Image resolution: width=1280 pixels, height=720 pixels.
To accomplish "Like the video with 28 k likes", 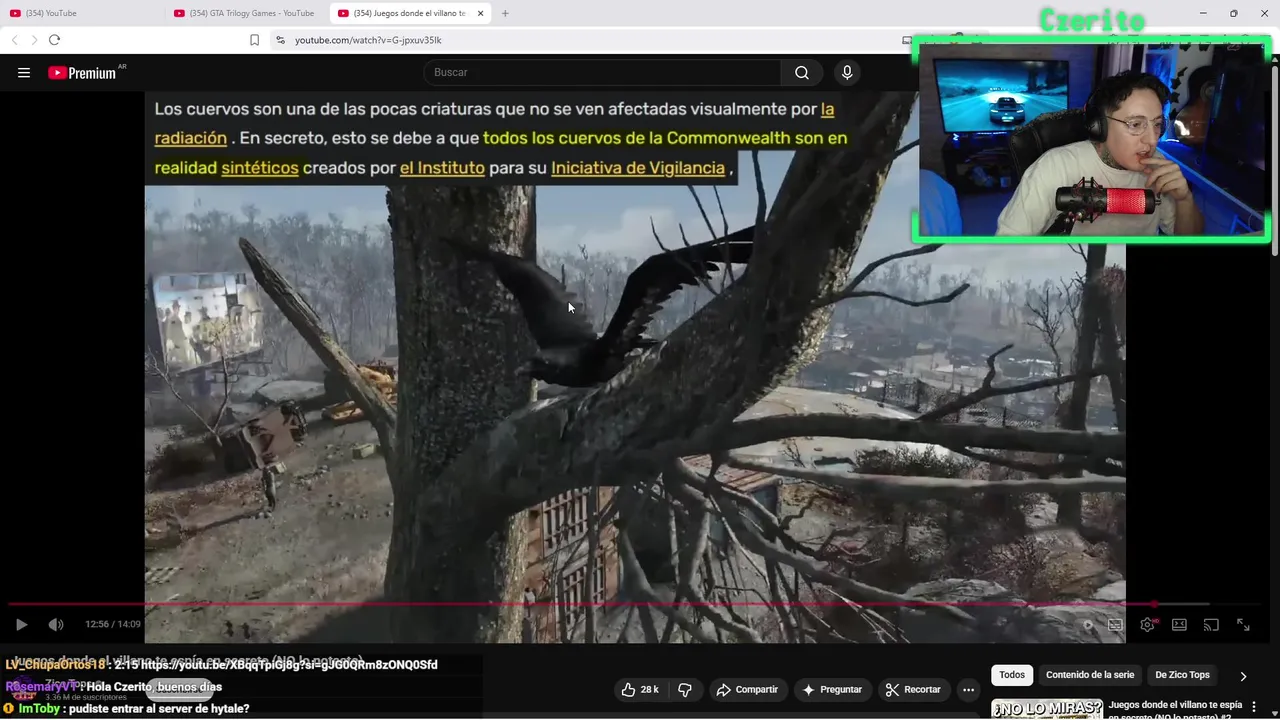I will [640, 689].
